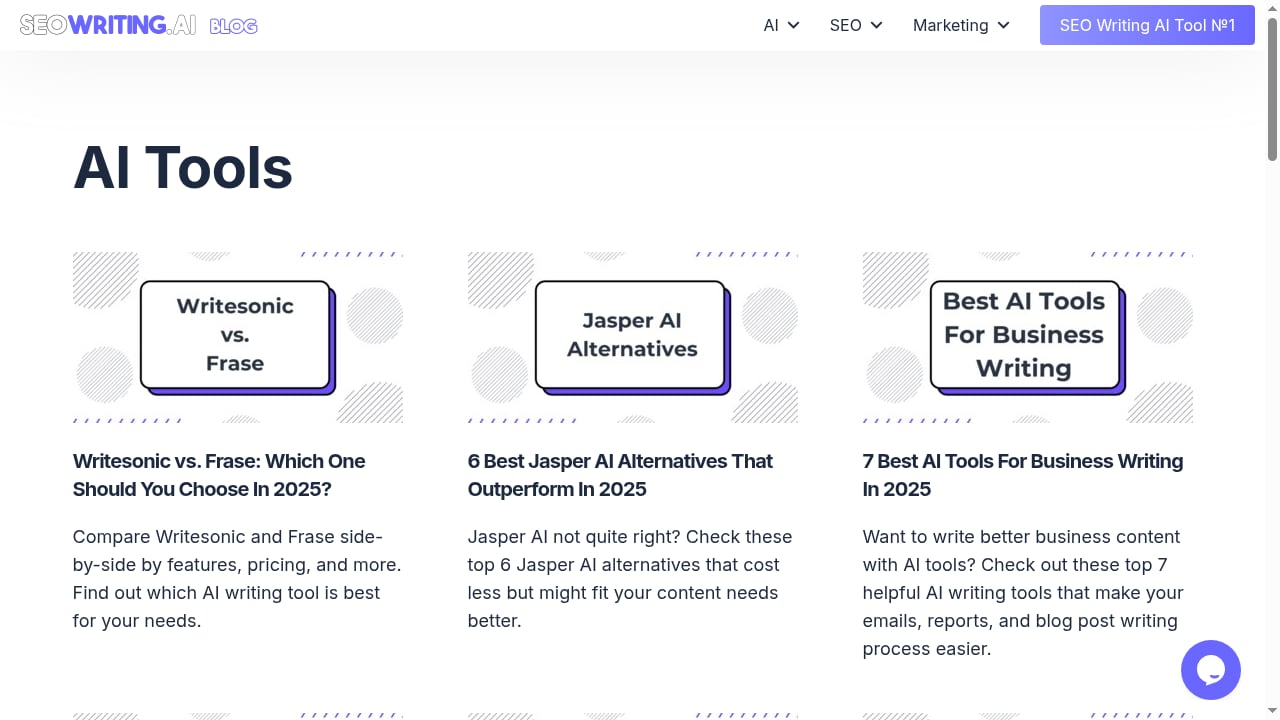This screenshot has height=720, width=1280.
Task: Click the Jasper AI not quite right description
Action: [630, 579]
